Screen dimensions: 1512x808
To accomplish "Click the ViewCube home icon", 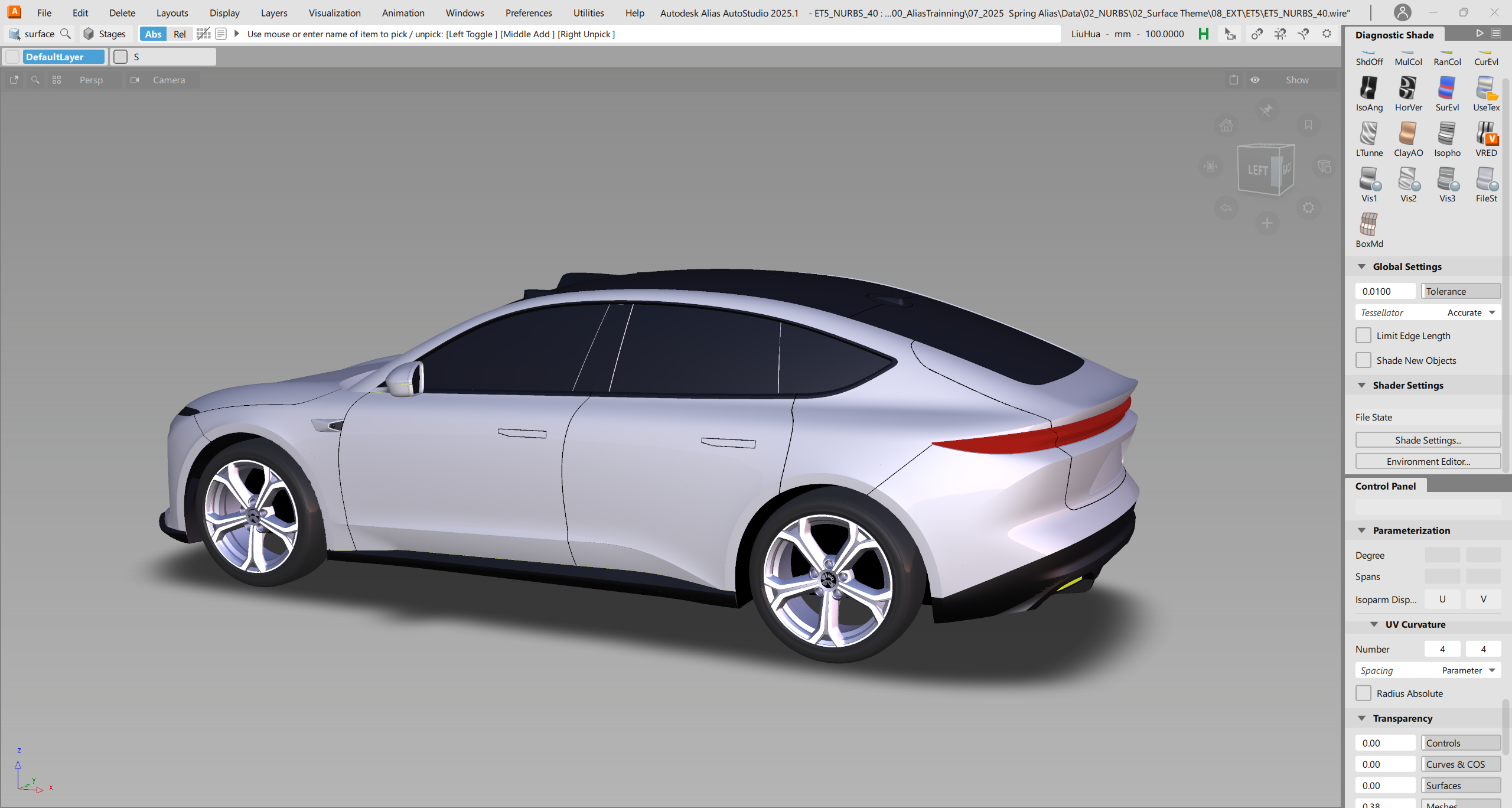I will click(1226, 125).
